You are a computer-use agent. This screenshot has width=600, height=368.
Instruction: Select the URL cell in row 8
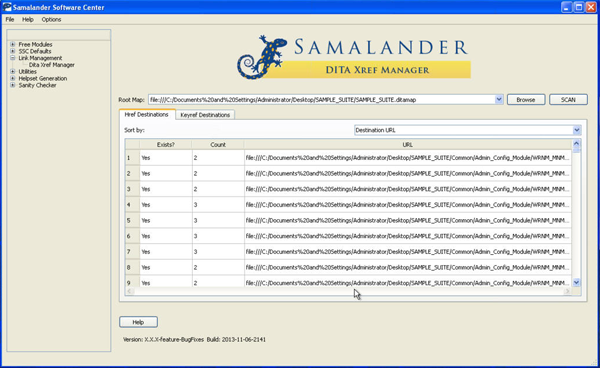[x=408, y=267]
